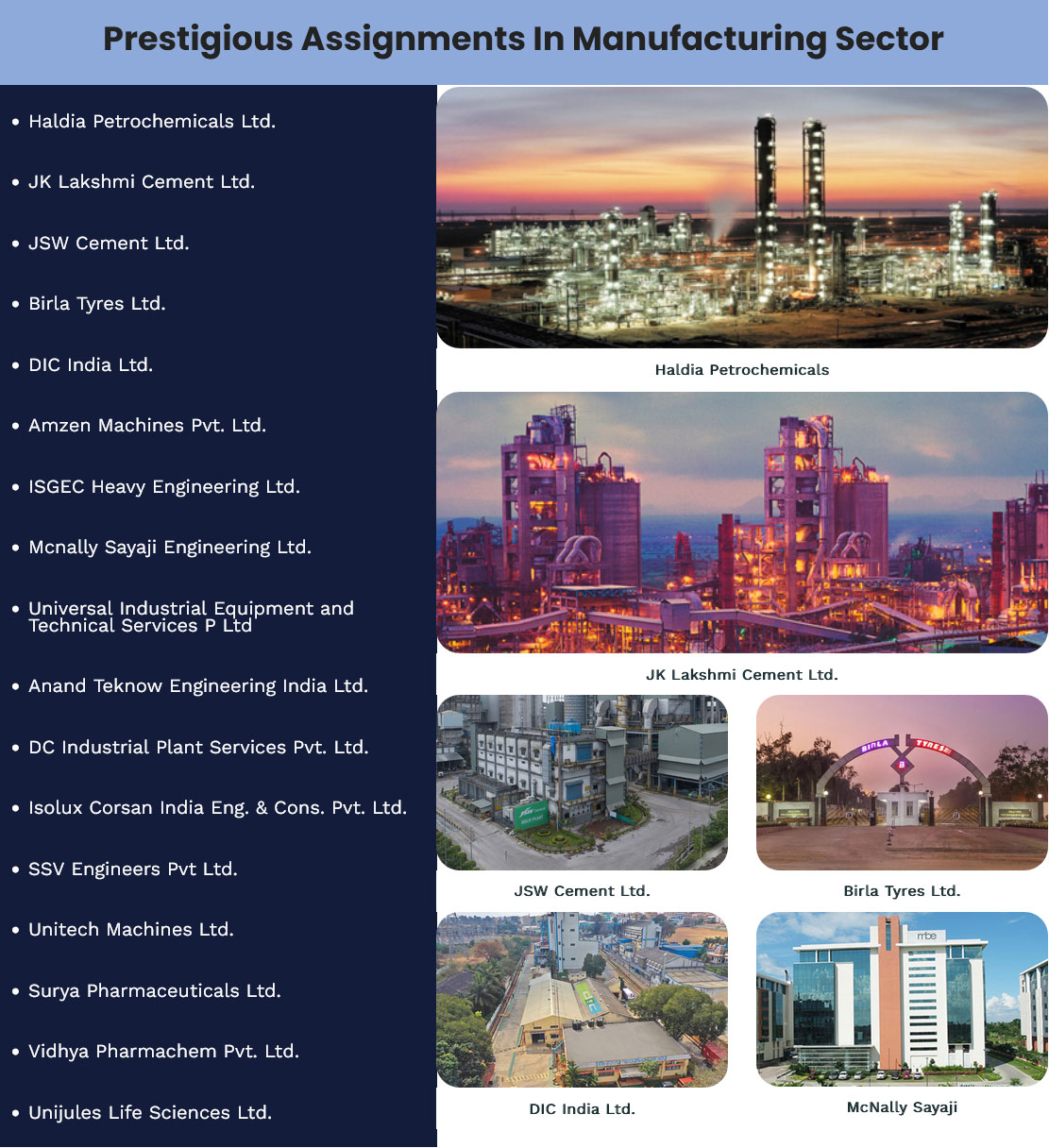Image resolution: width=1049 pixels, height=1148 pixels.
Task: Select "ISGEC Heavy Engineering Ltd." list entry
Action: (164, 487)
